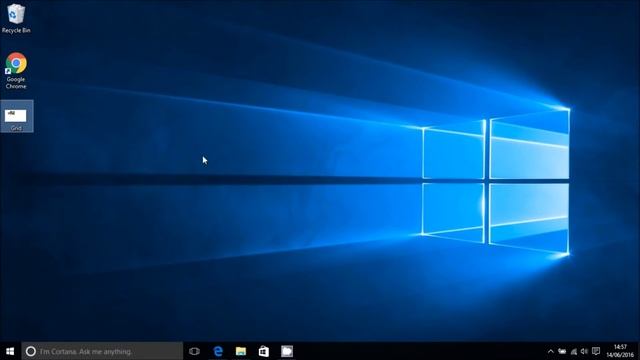
Task: Launch Microsoft Edge from the taskbar
Action: click(x=218, y=351)
